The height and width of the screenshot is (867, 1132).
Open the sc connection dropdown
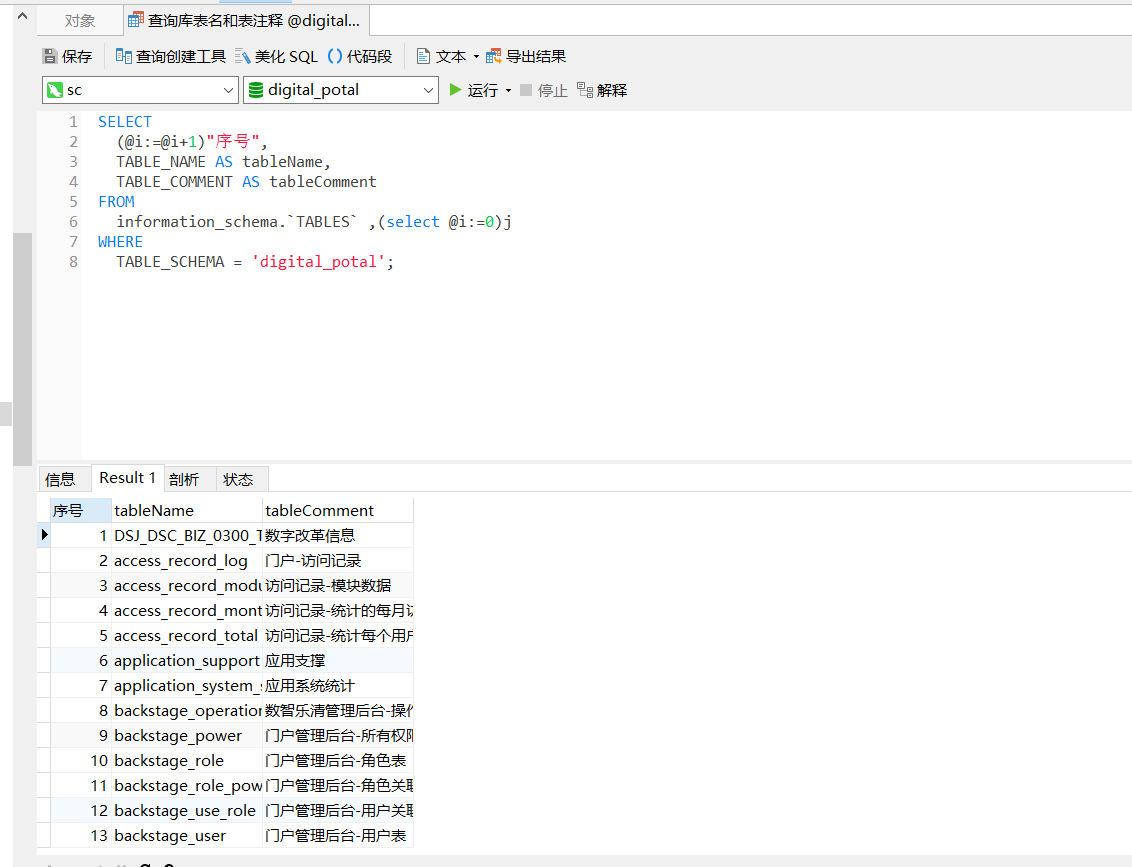click(229, 89)
